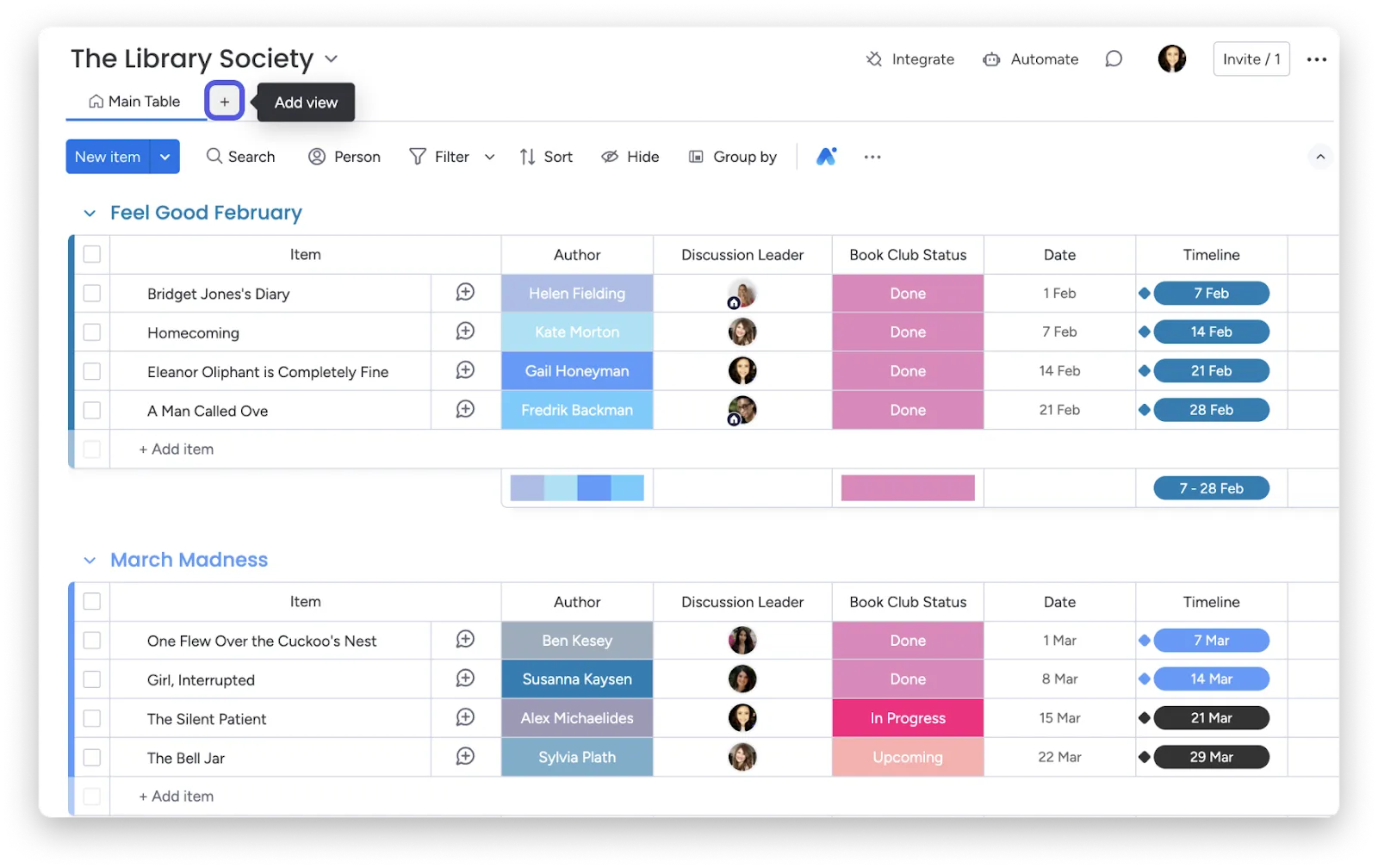Viewport: 1378px width, 868px height.
Task: Switch to the Main Table tab
Action: [x=135, y=102]
